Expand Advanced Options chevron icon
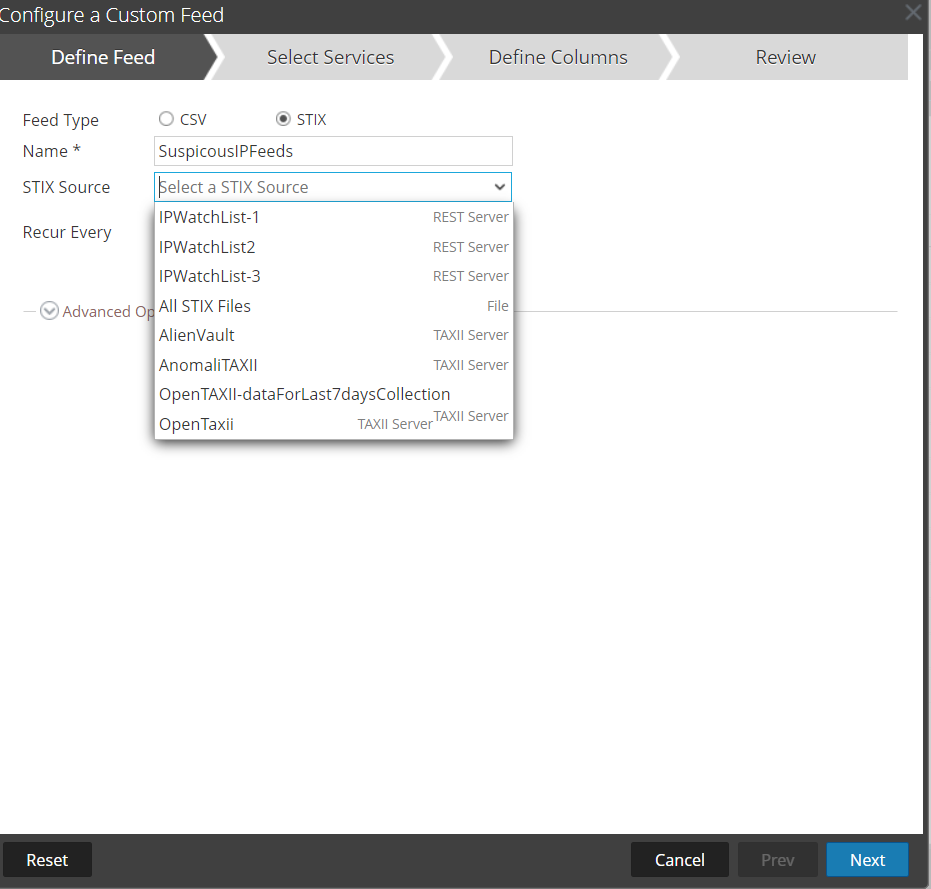Image resolution: width=931 pixels, height=889 pixels. coord(49,311)
